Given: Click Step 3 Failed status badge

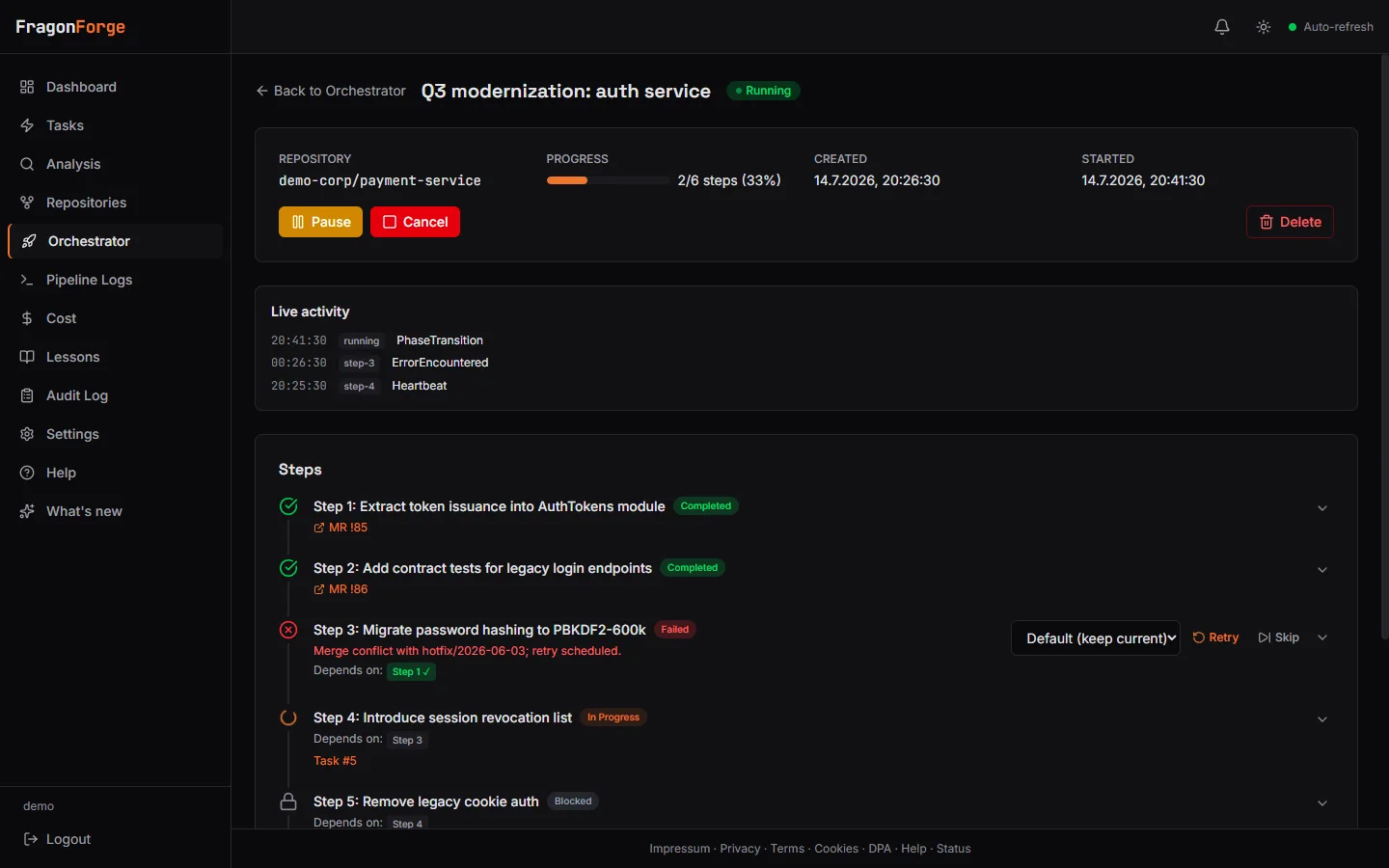Looking at the screenshot, I should click(x=675, y=630).
